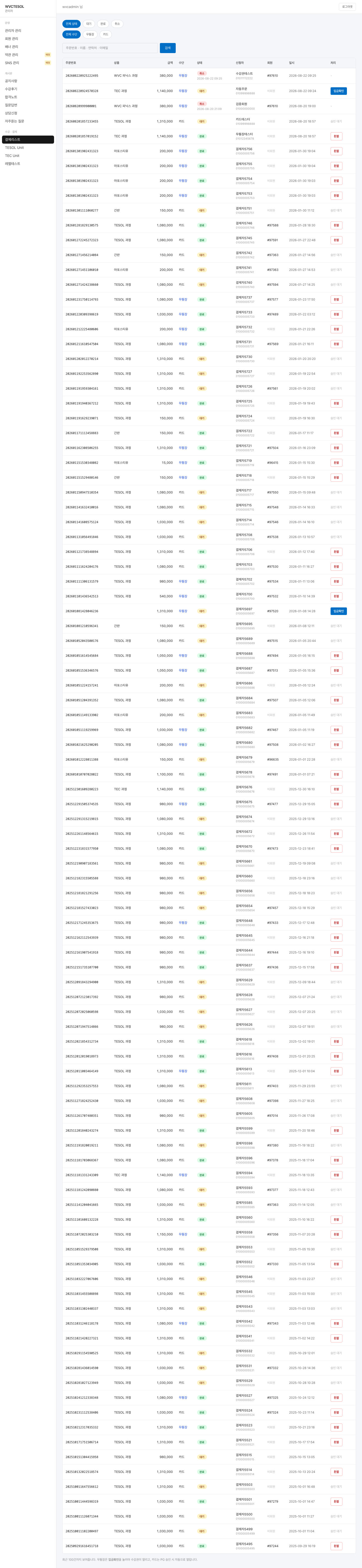This screenshot has height=1568, width=362.
Task: Click 환불 in the 결제자5514 row
Action: [x=336, y=1472]
